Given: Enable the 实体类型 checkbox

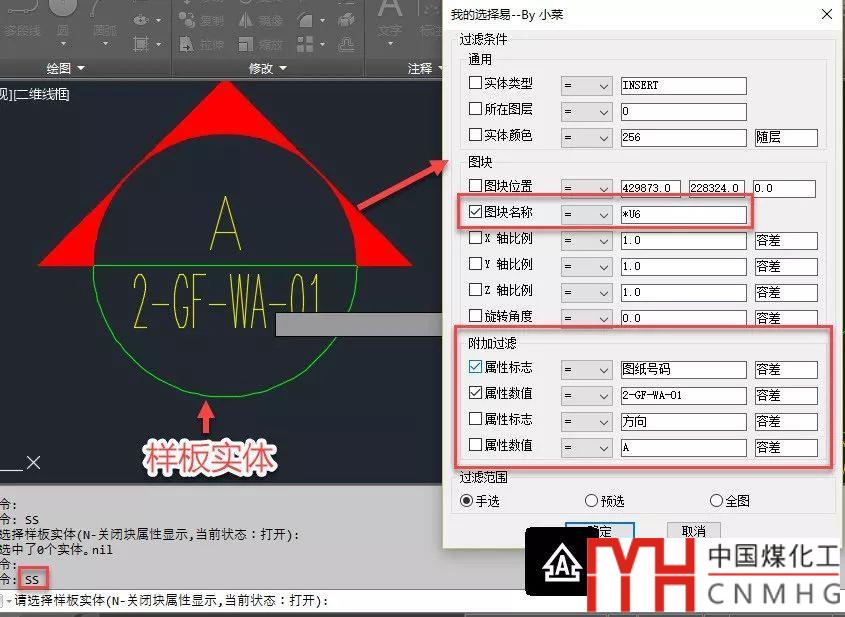Looking at the screenshot, I should click(475, 82).
